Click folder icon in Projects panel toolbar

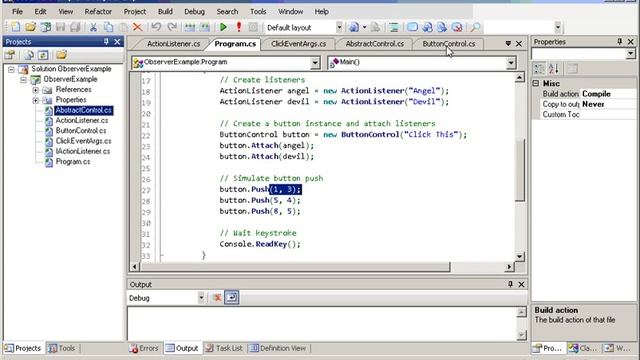[62, 55]
